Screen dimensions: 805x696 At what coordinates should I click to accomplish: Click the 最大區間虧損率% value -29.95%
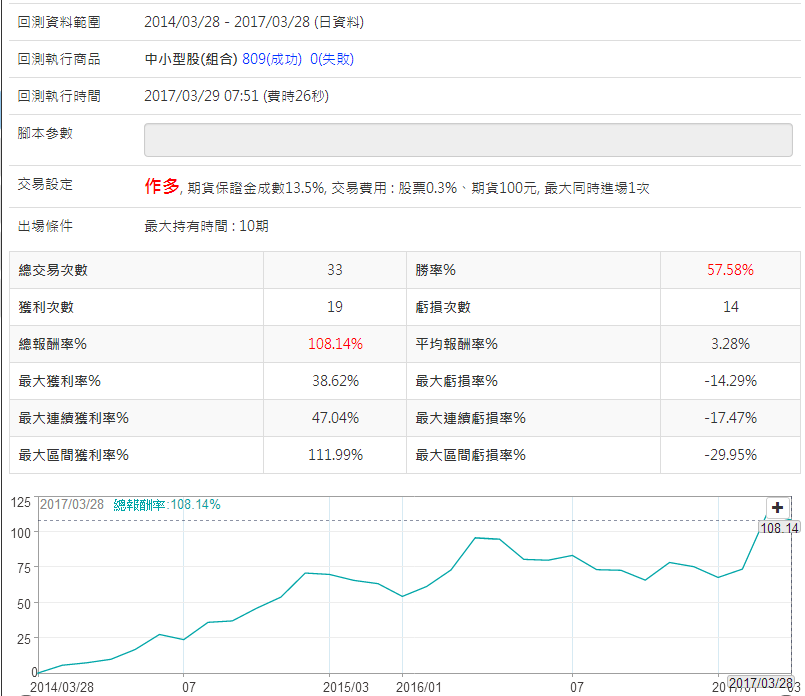730,455
